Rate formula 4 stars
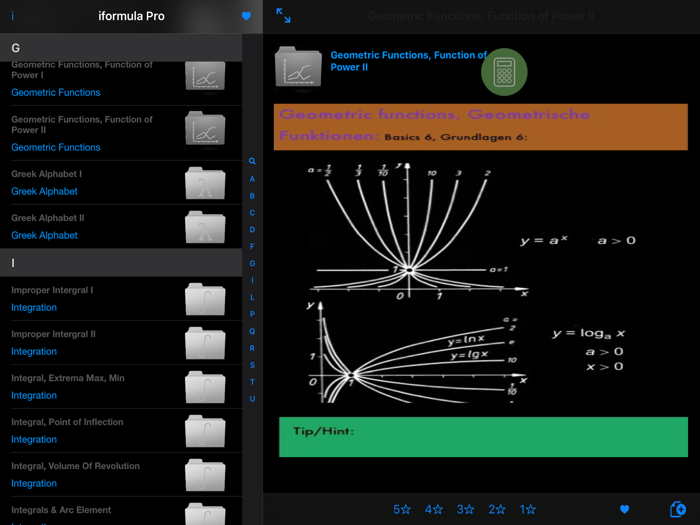The image size is (700, 525). 433,509
